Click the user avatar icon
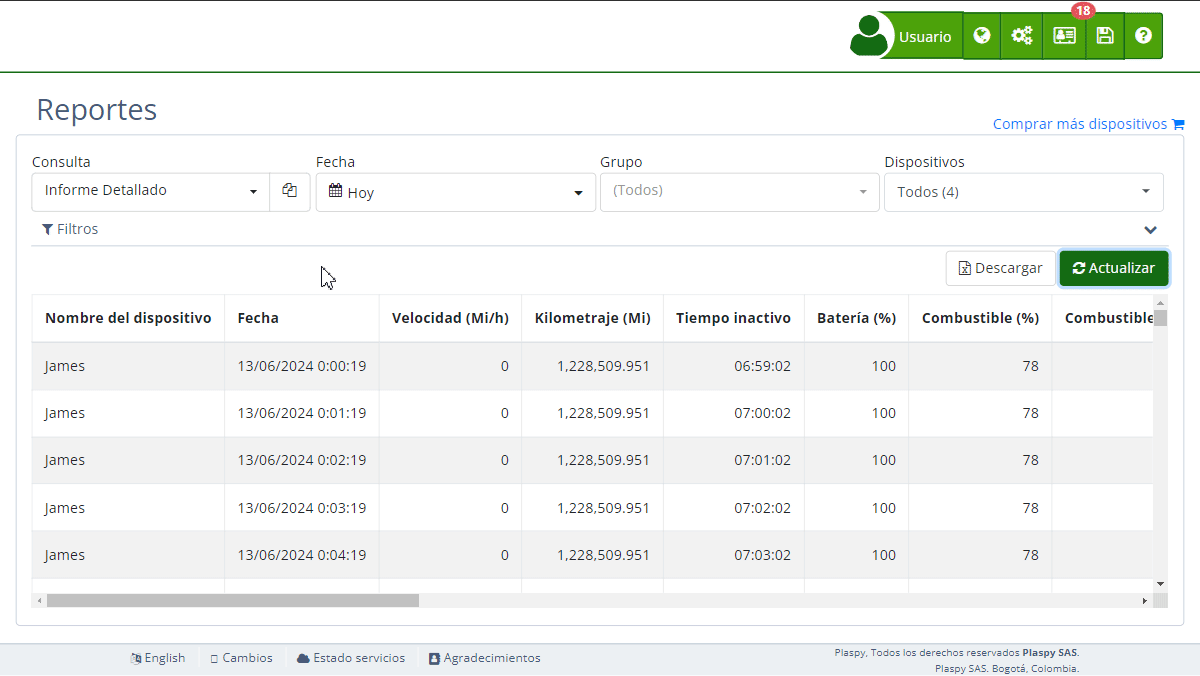 (869, 36)
